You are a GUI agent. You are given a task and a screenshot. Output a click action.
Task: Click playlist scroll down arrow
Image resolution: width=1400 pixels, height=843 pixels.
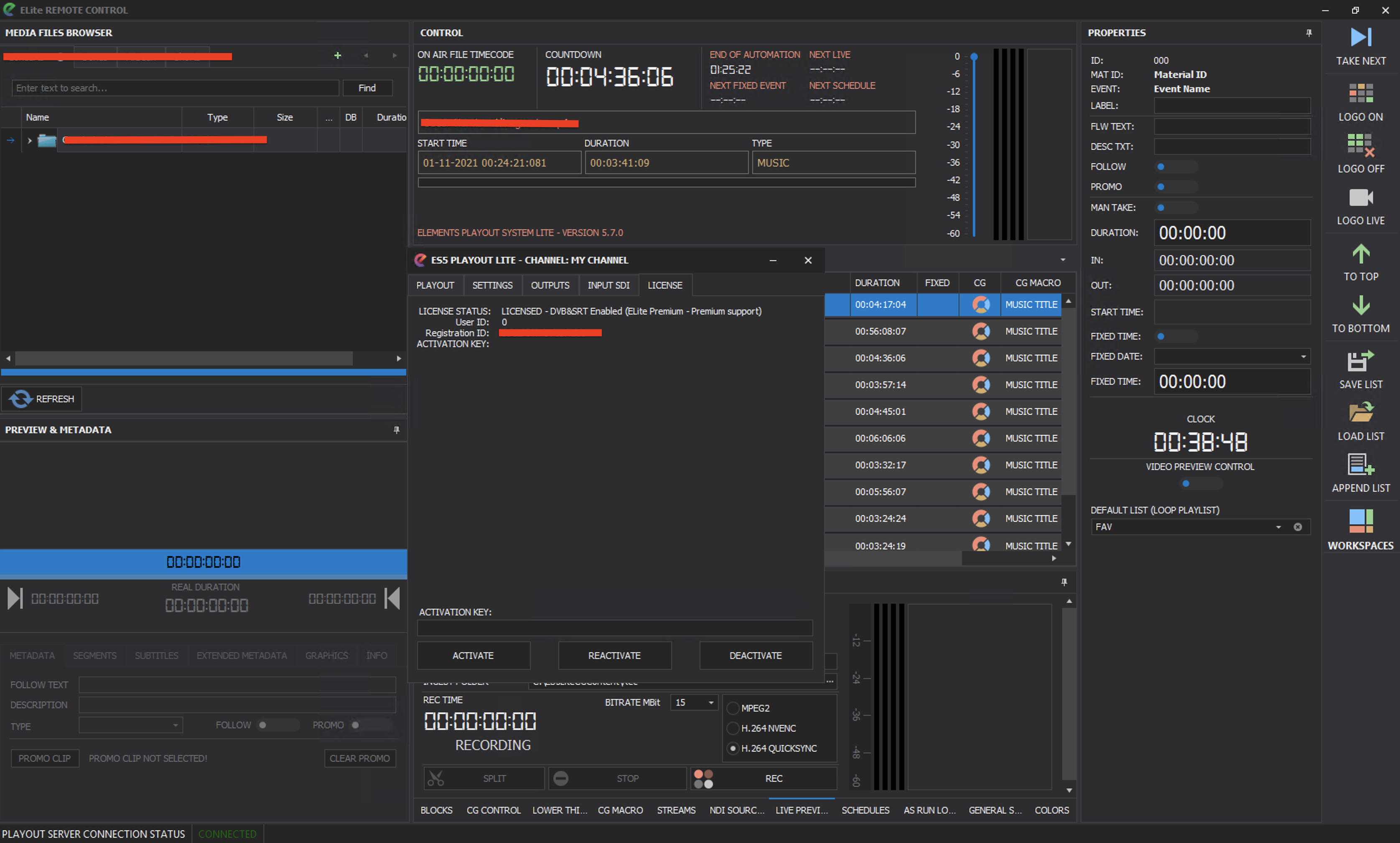(x=1069, y=544)
